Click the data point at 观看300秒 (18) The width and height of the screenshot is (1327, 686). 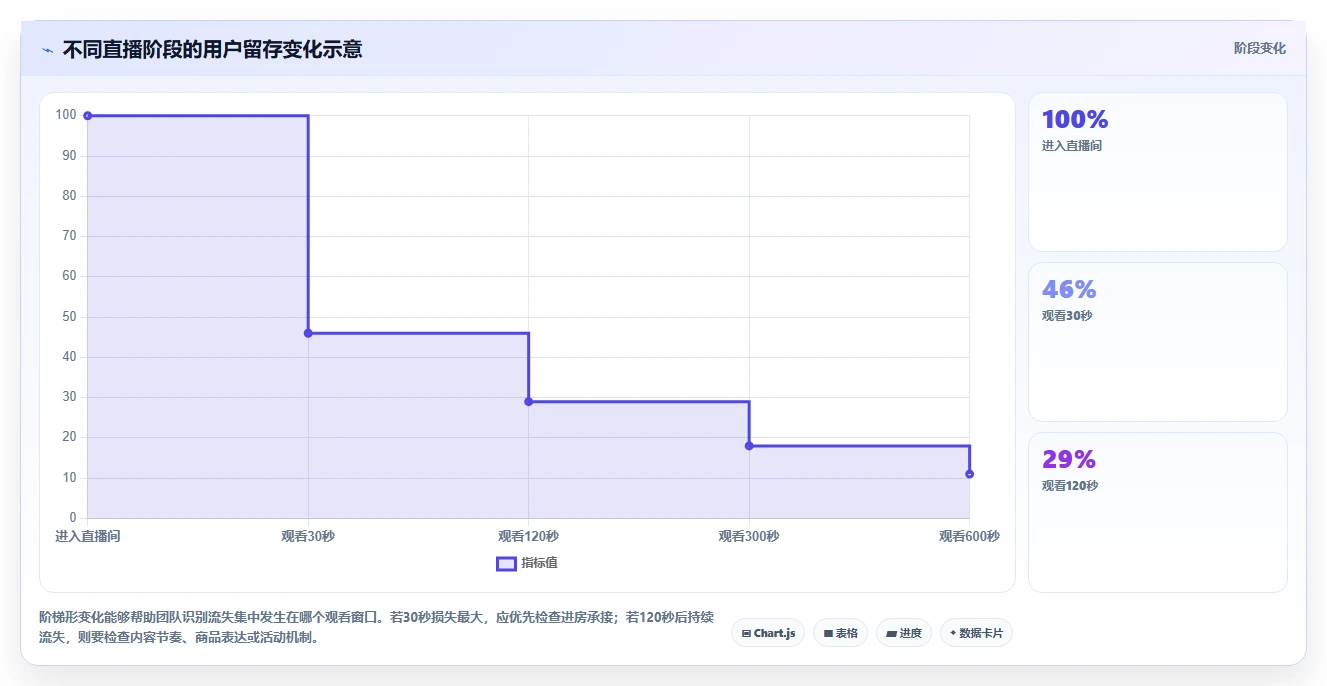click(749, 446)
